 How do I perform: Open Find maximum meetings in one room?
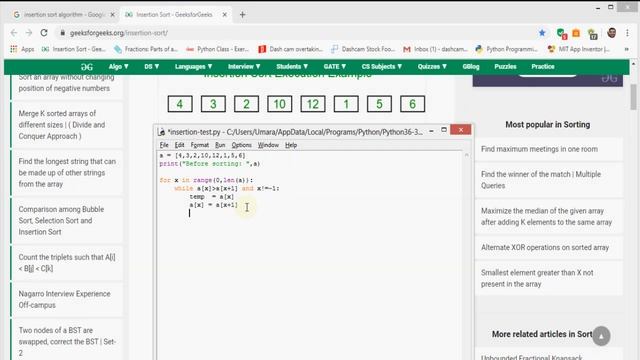(x=539, y=149)
